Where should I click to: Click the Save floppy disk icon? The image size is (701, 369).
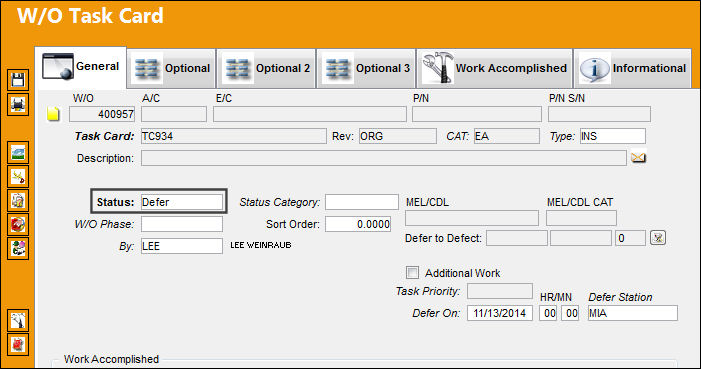[18, 81]
